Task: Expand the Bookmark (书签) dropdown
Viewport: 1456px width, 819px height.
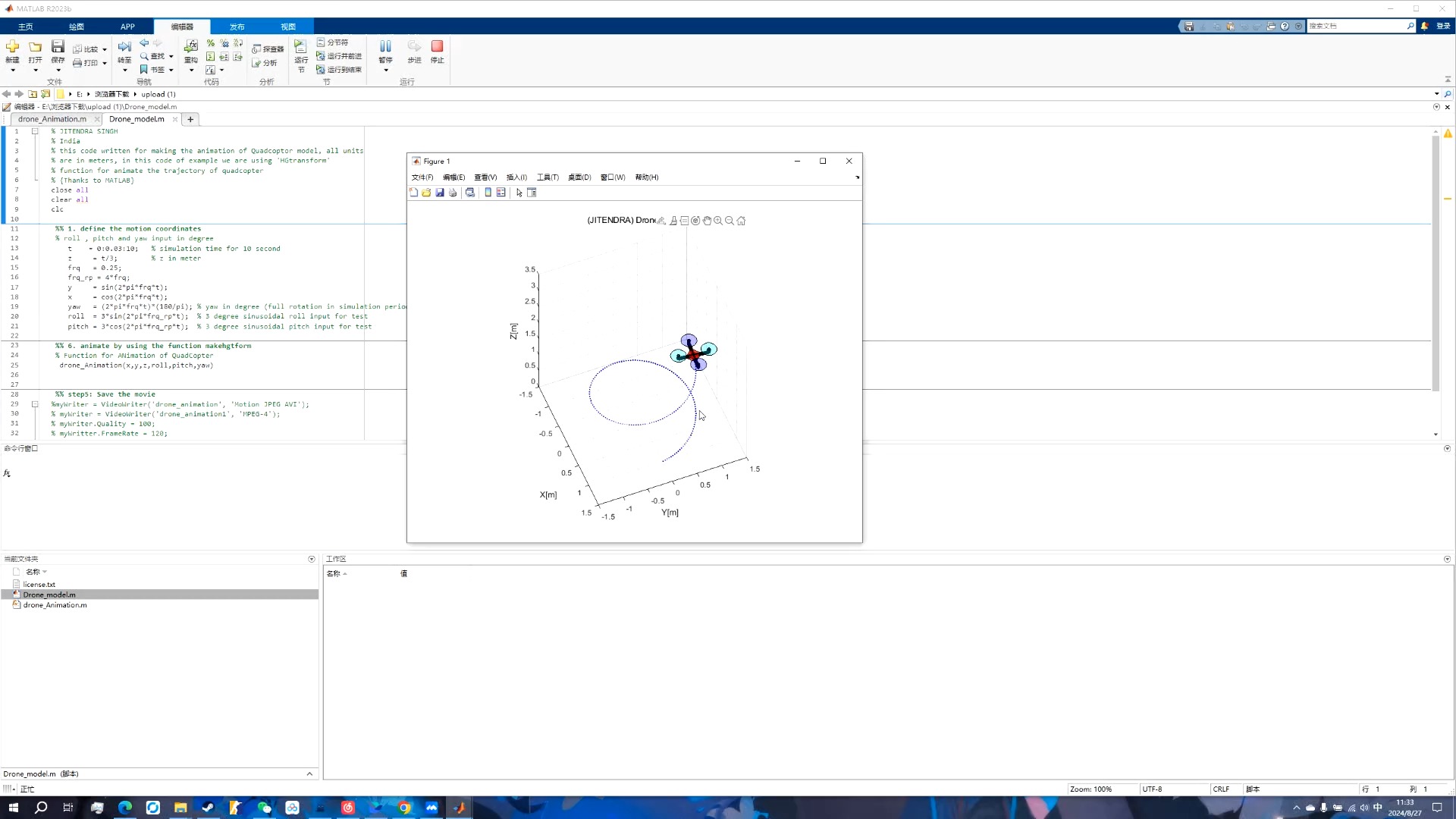Action: [171, 70]
